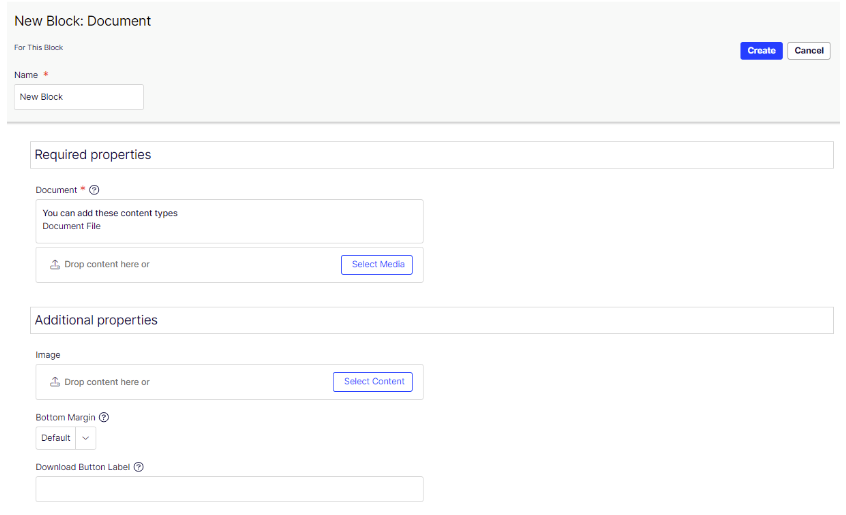Click the Document field label
The height and width of the screenshot is (515, 846).
56,190
